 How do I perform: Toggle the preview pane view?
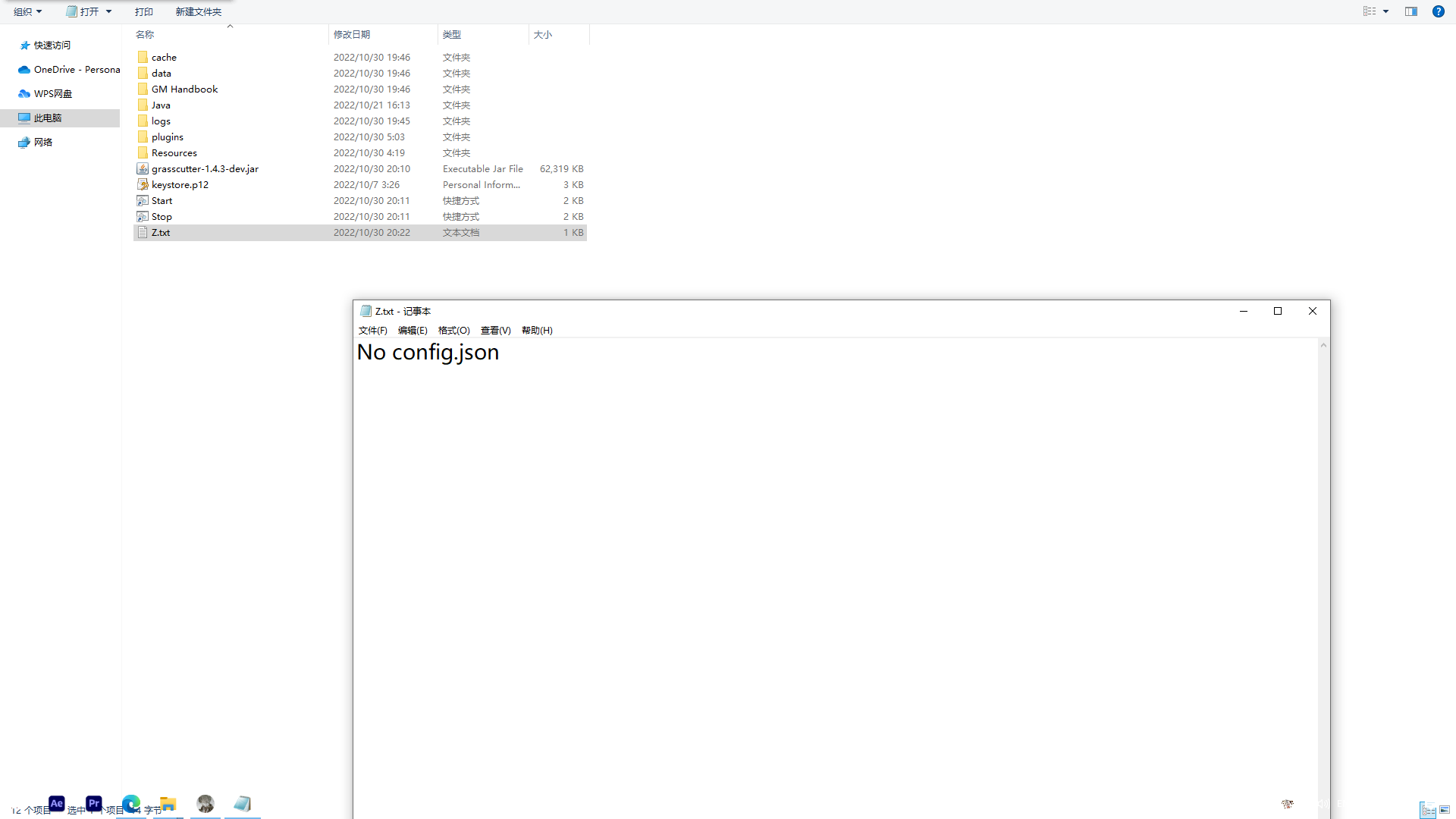(x=1410, y=11)
